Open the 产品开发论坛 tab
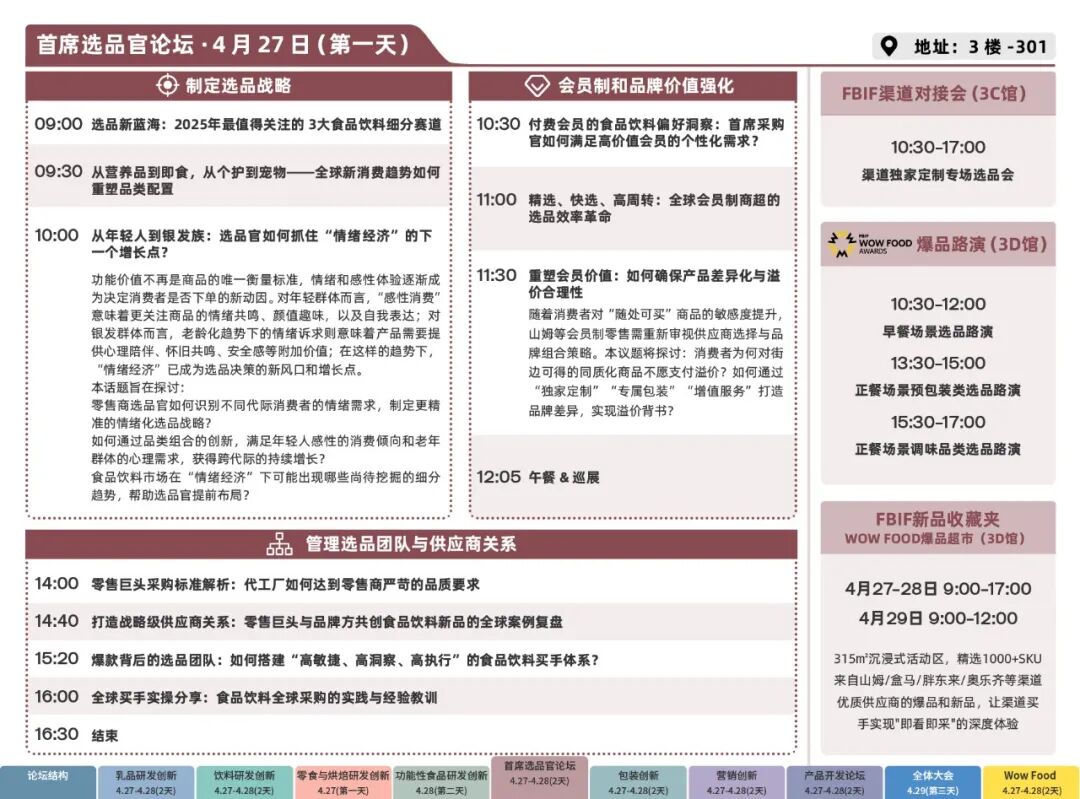Screen dimensions: 1080x799 [x=834, y=782]
